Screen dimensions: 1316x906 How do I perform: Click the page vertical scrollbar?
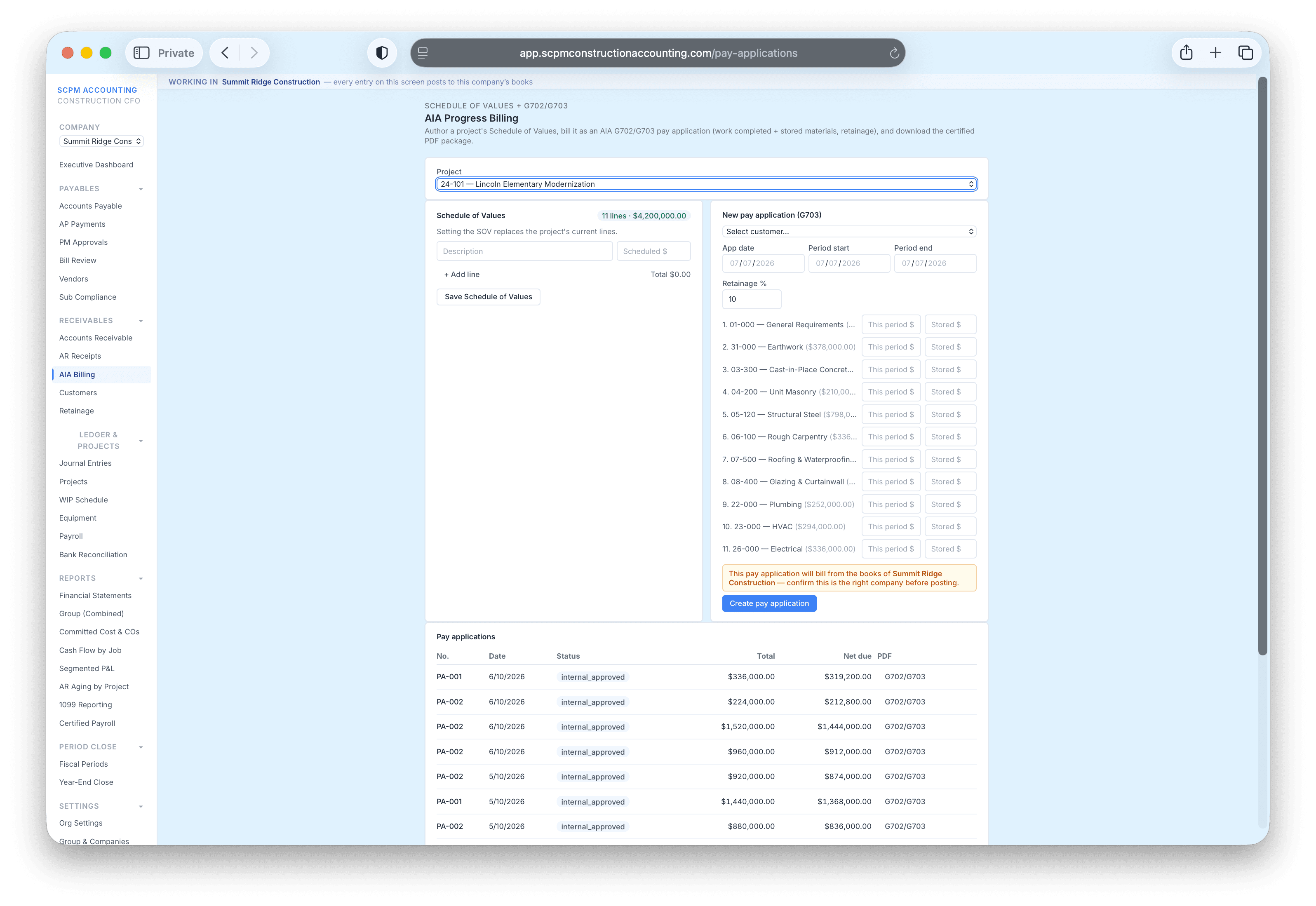pos(1262,366)
